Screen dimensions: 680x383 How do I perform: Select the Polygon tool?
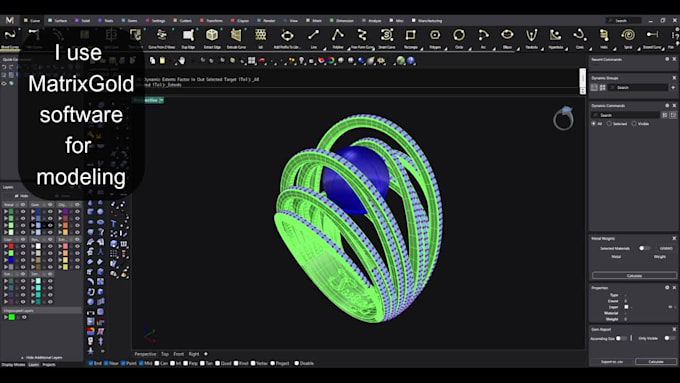click(435, 38)
